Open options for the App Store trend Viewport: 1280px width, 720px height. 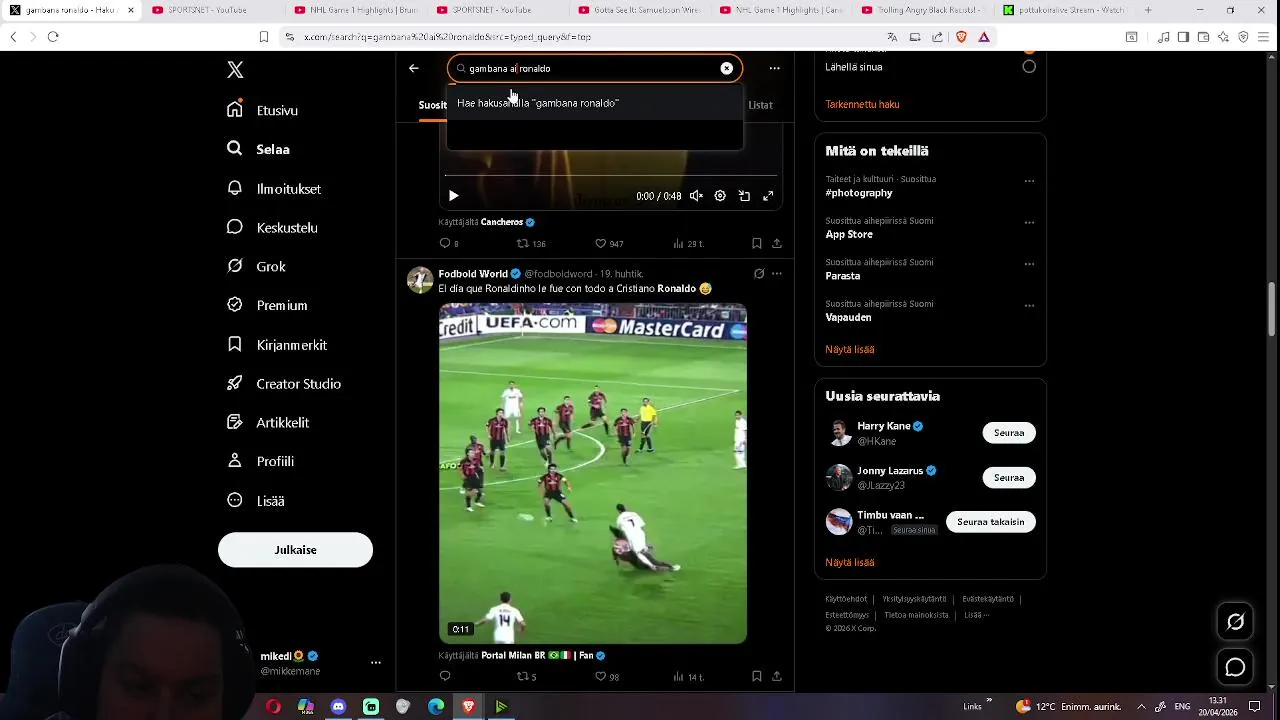pos(1029,223)
